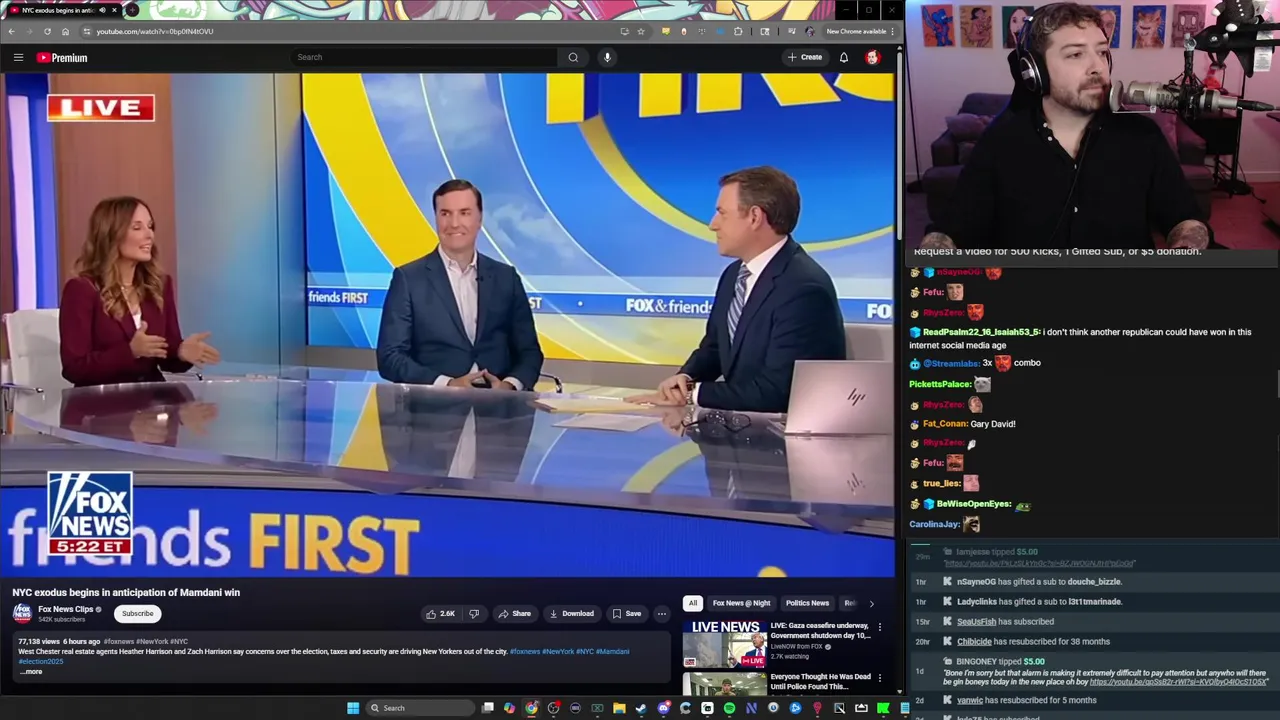Open File Explorer from the taskbar
The height and width of the screenshot is (720, 1280).
click(x=619, y=708)
